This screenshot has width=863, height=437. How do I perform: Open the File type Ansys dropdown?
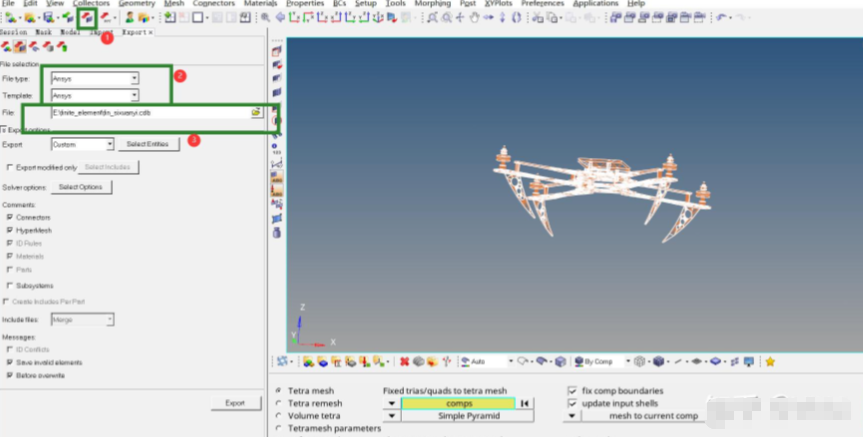[134, 78]
